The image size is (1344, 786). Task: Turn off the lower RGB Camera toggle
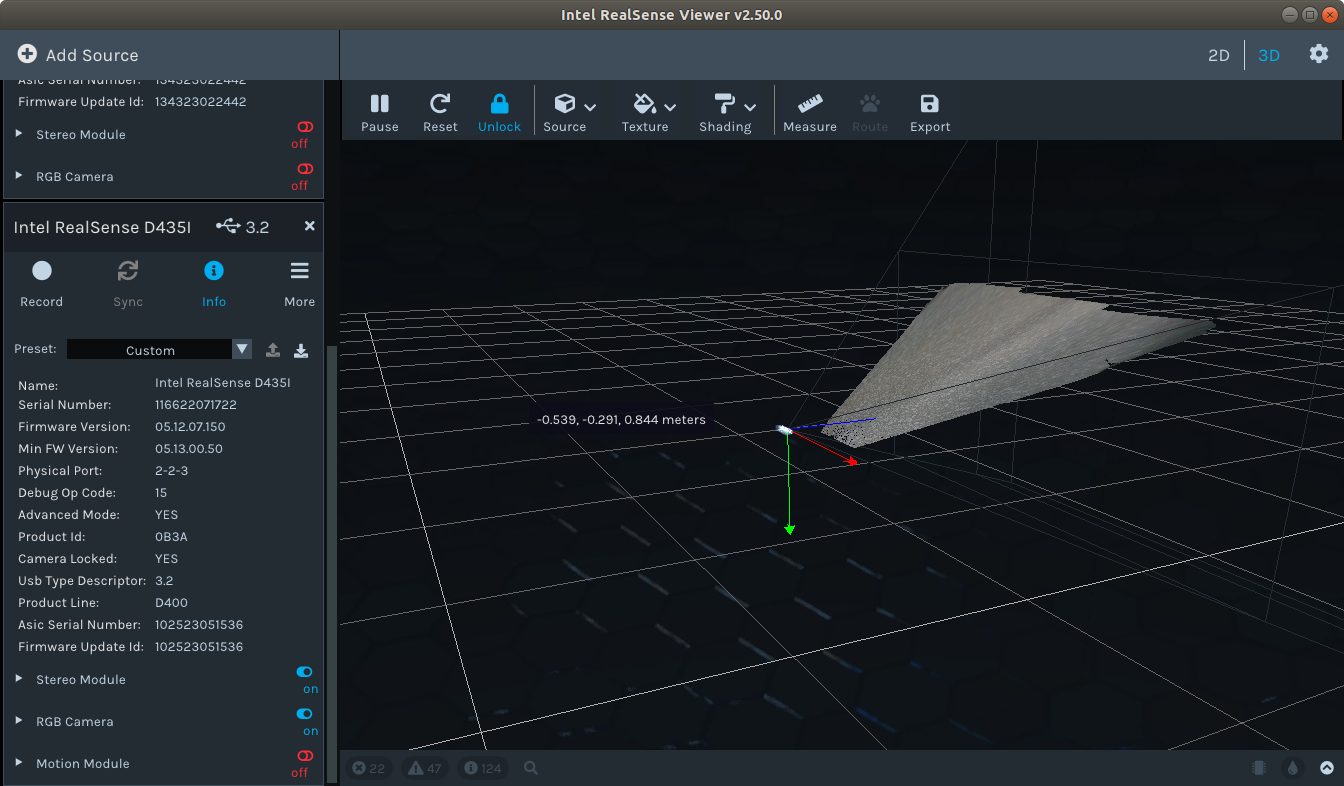coord(305,714)
